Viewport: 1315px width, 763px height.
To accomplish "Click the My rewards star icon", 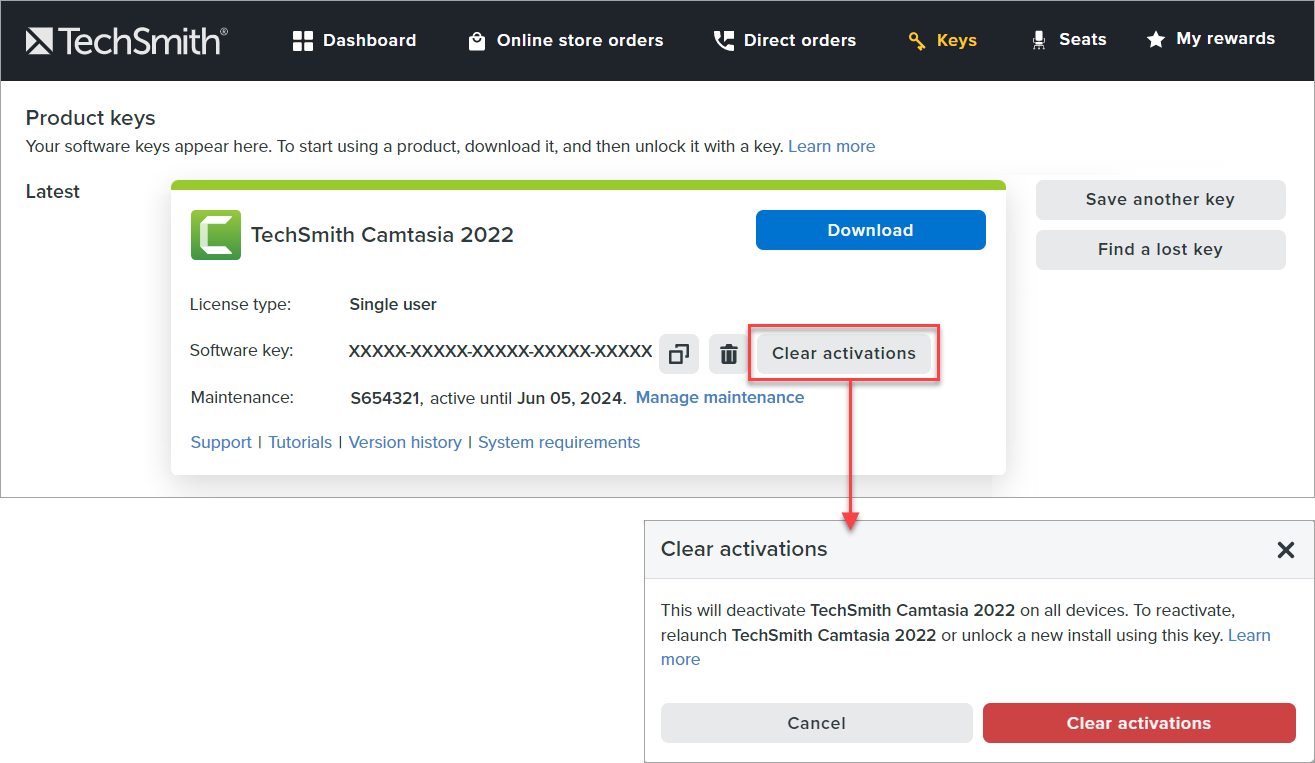I will tap(1157, 39).
